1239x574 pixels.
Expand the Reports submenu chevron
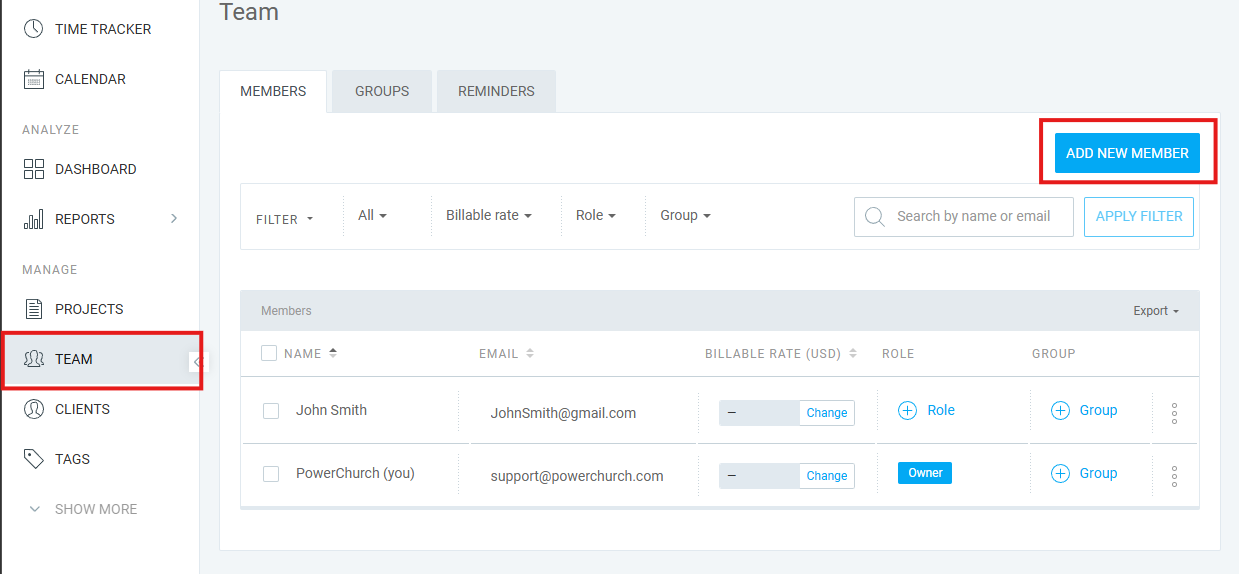(174, 218)
